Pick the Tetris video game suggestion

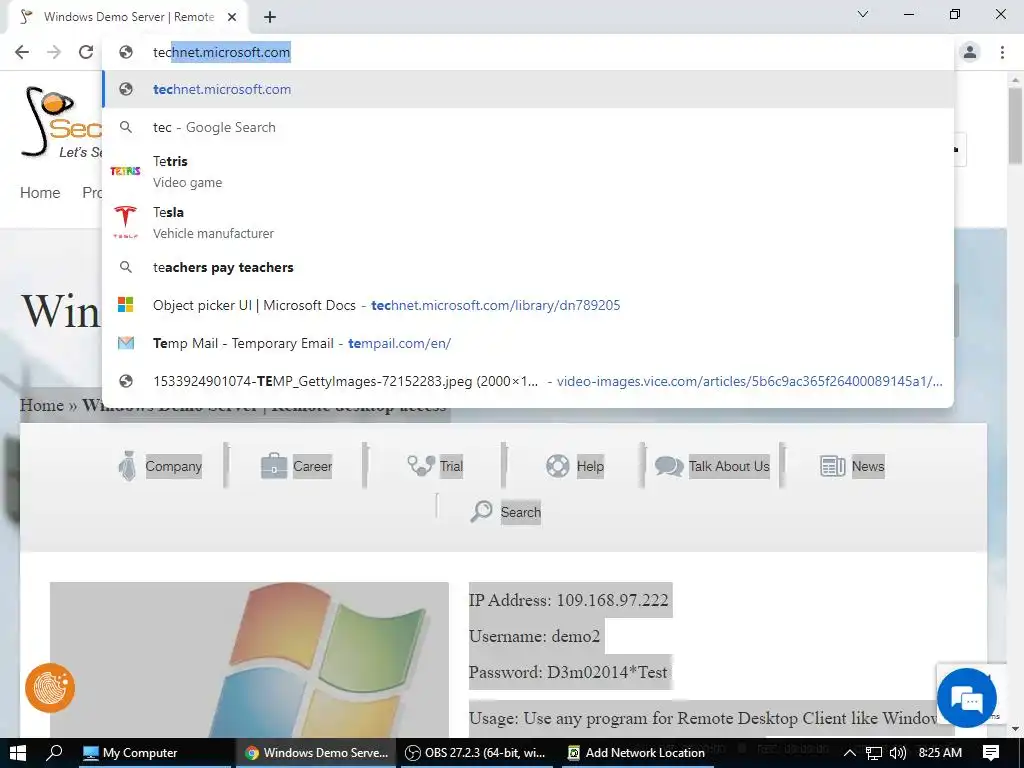click(528, 171)
